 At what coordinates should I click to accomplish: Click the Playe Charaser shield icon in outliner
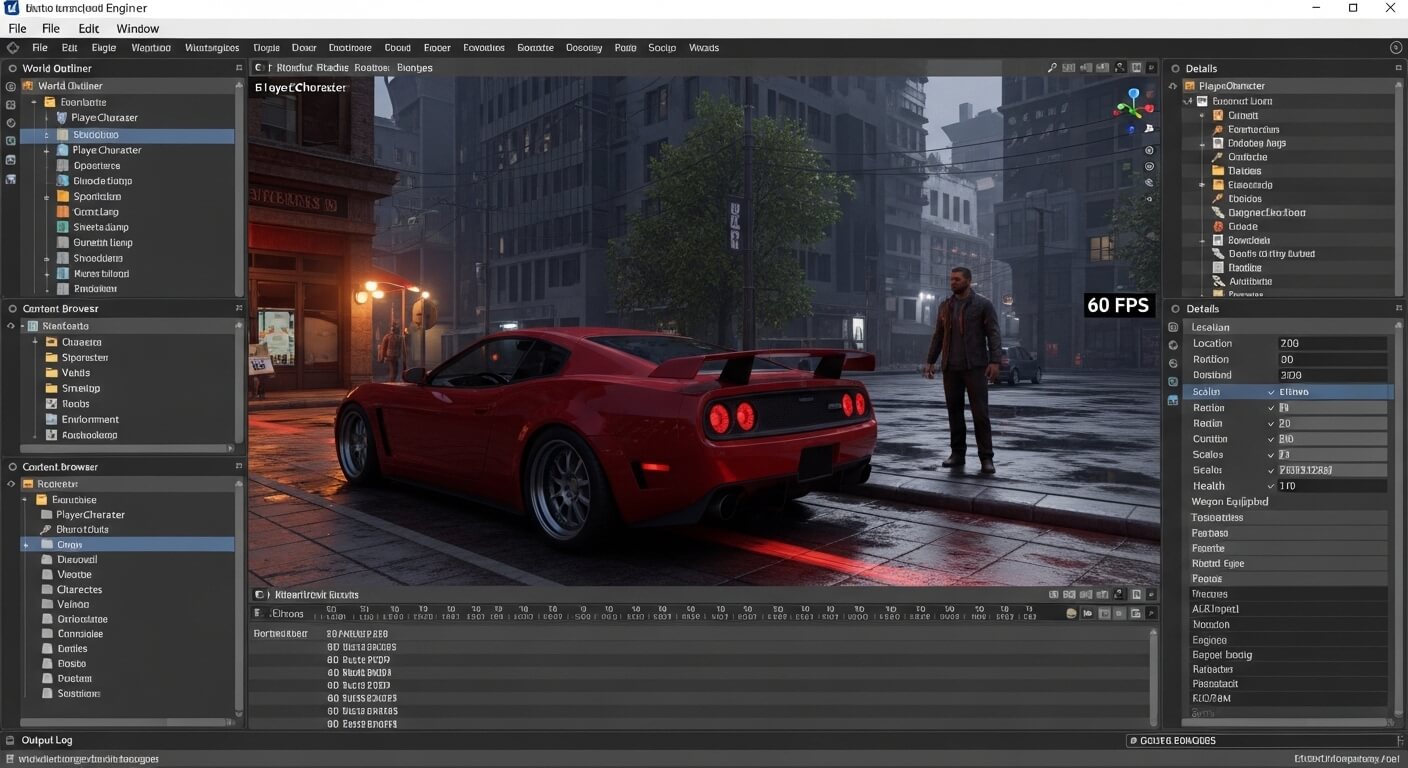tap(62, 118)
